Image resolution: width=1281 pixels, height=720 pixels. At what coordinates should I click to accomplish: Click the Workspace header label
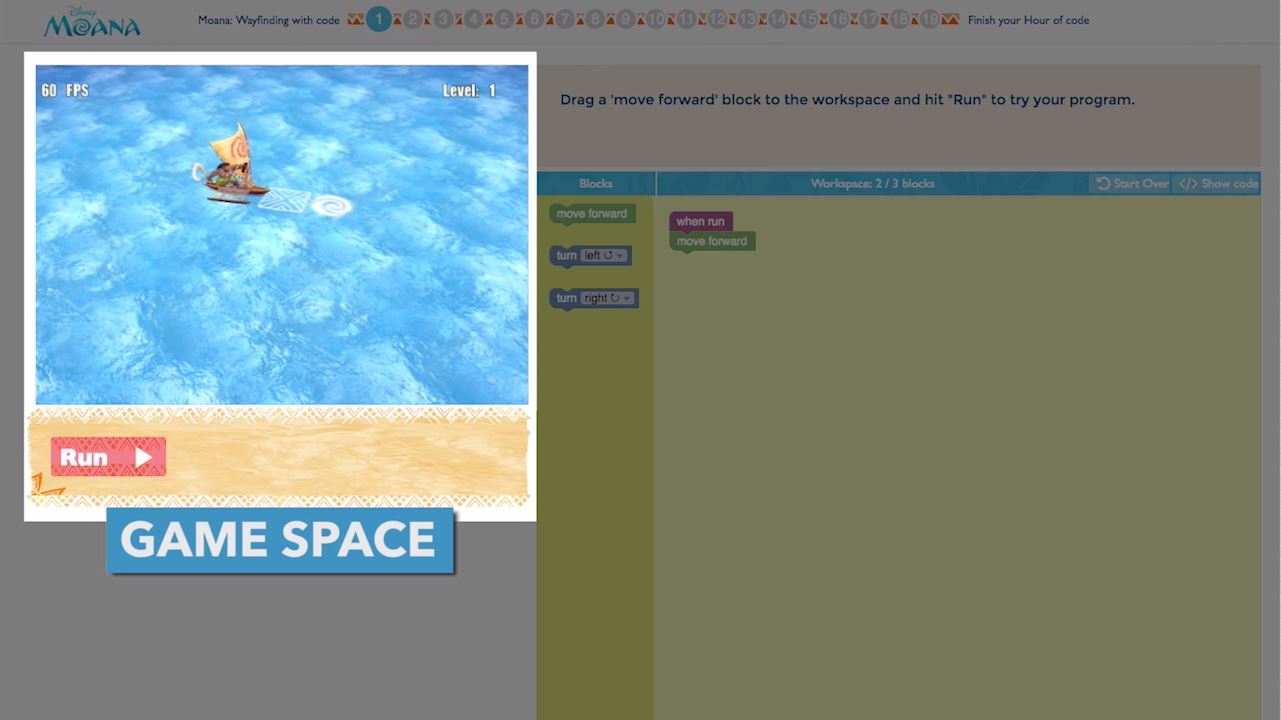coord(872,184)
